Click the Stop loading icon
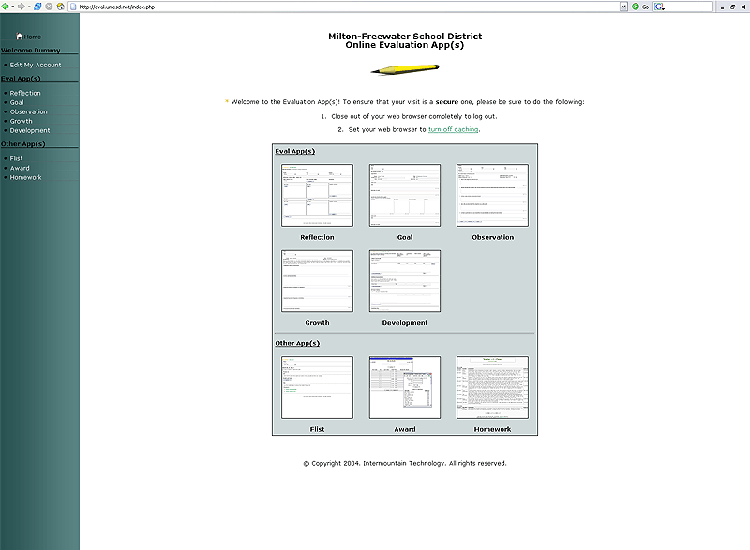750x550 pixels. (49, 7)
